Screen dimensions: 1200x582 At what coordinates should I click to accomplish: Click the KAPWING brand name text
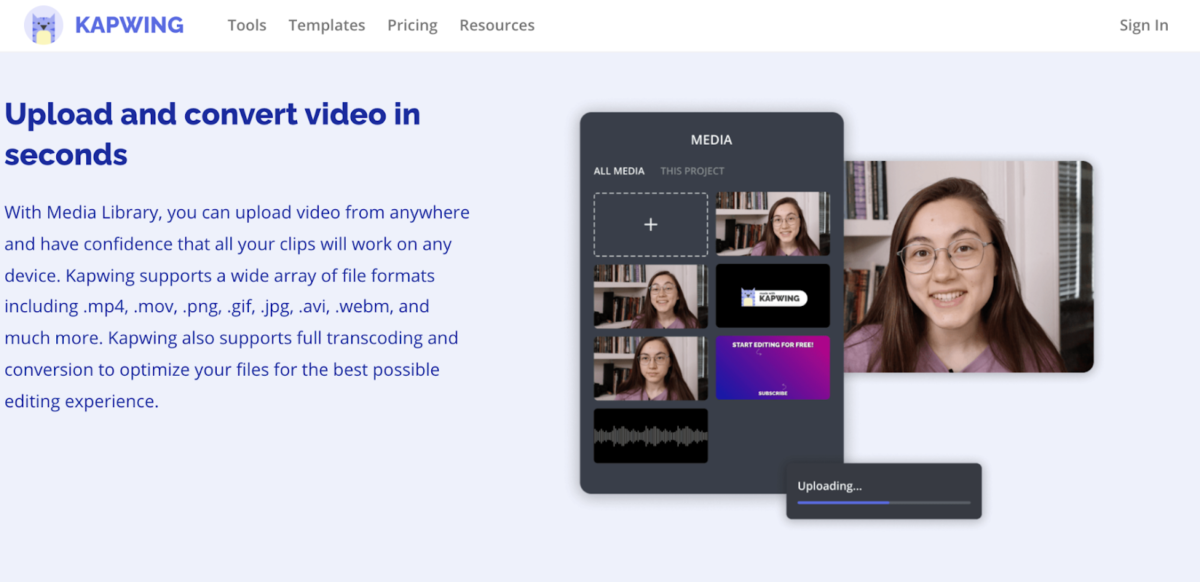pos(129,25)
